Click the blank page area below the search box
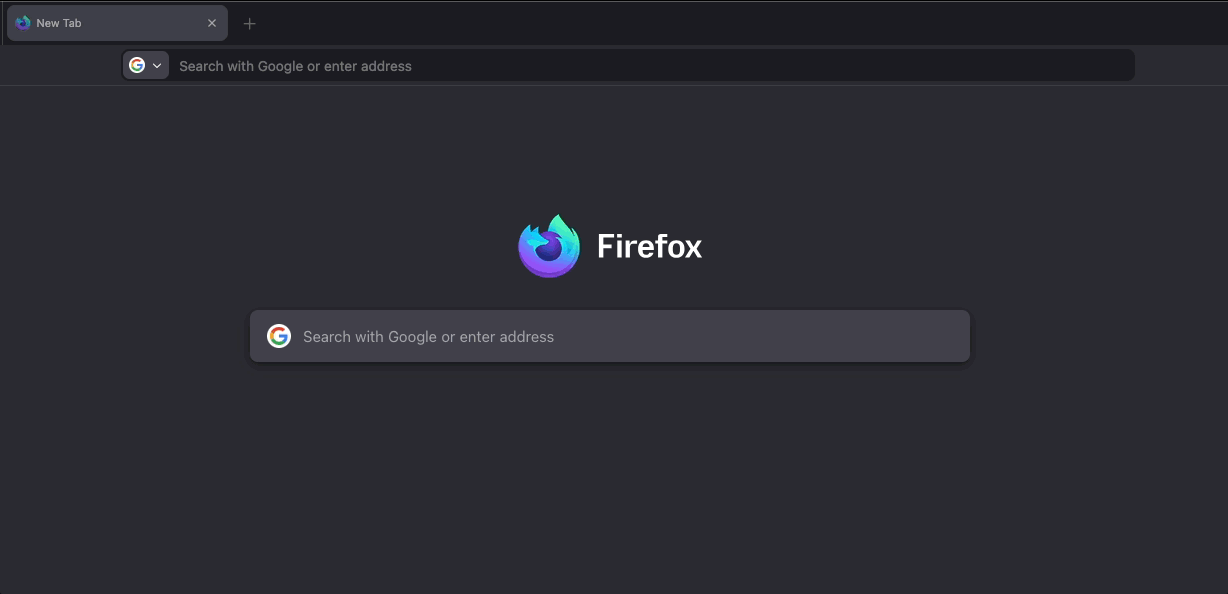1228x594 pixels. click(x=610, y=470)
